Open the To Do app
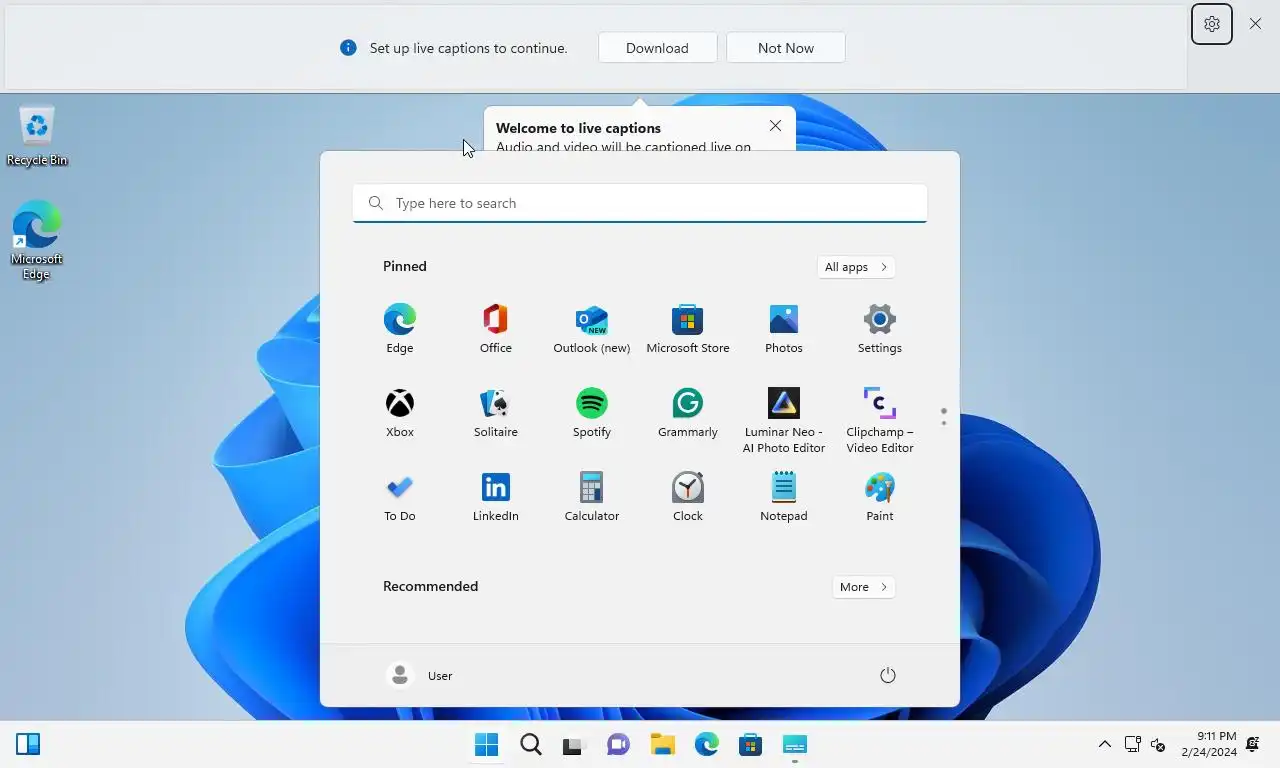1280x768 pixels. (x=399, y=497)
